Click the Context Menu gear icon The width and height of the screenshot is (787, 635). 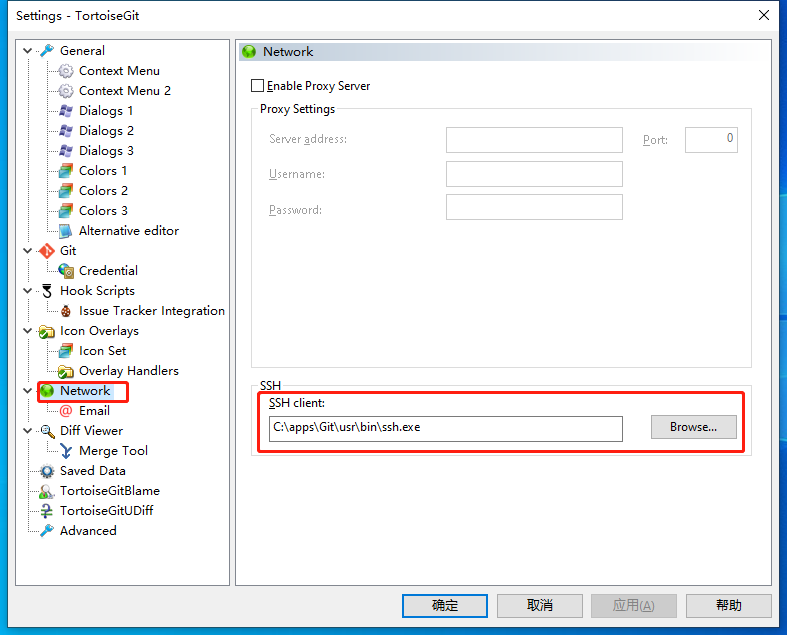[66, 71]
